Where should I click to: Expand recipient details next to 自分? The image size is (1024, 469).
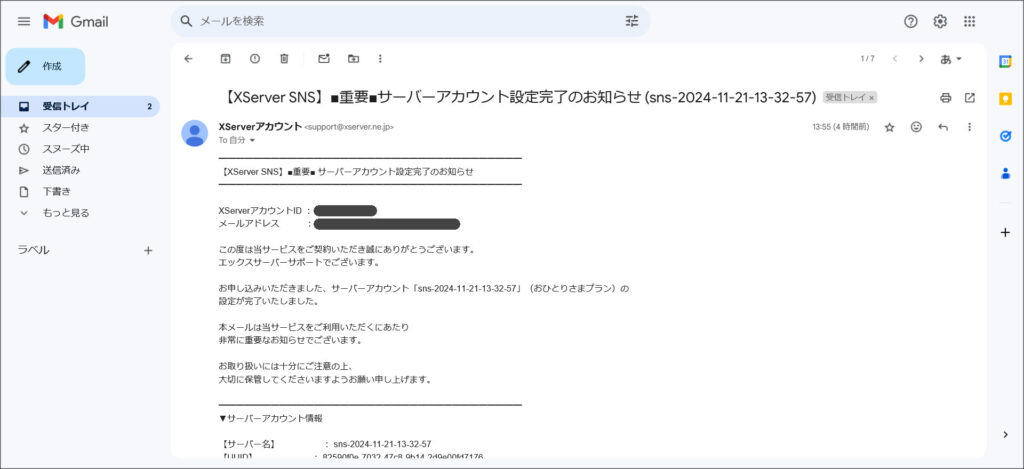click(253, 140)
